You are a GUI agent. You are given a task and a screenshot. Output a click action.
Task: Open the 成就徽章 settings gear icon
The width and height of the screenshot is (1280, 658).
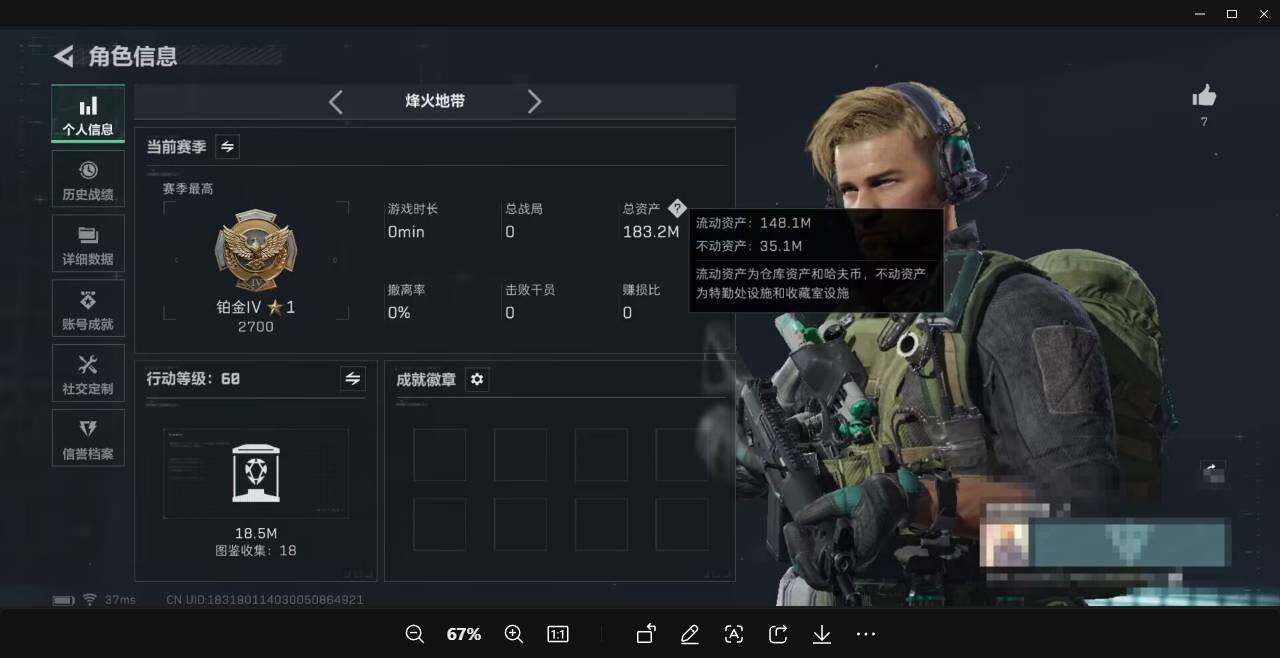[477, 379]
